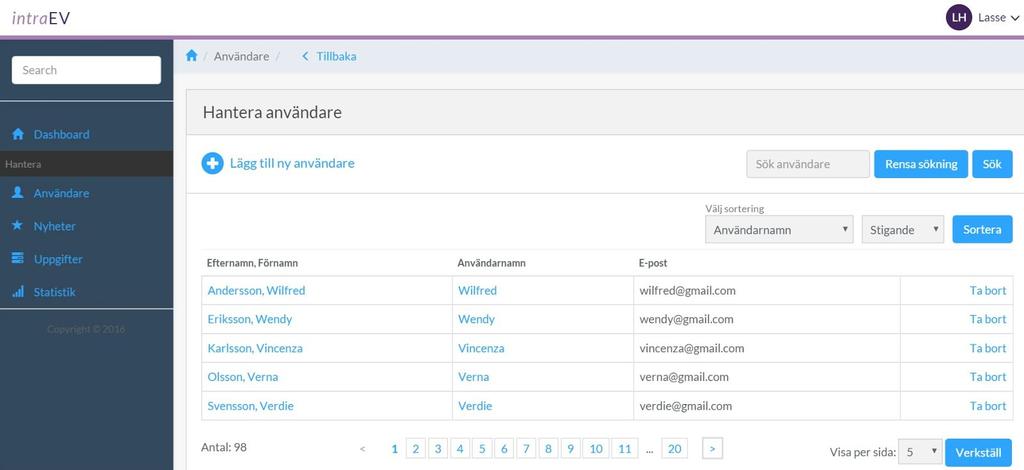The width and height of the screenshot is (1024, 470).
Task: Go to the next page arrow
Action: (x=712, y=448)
